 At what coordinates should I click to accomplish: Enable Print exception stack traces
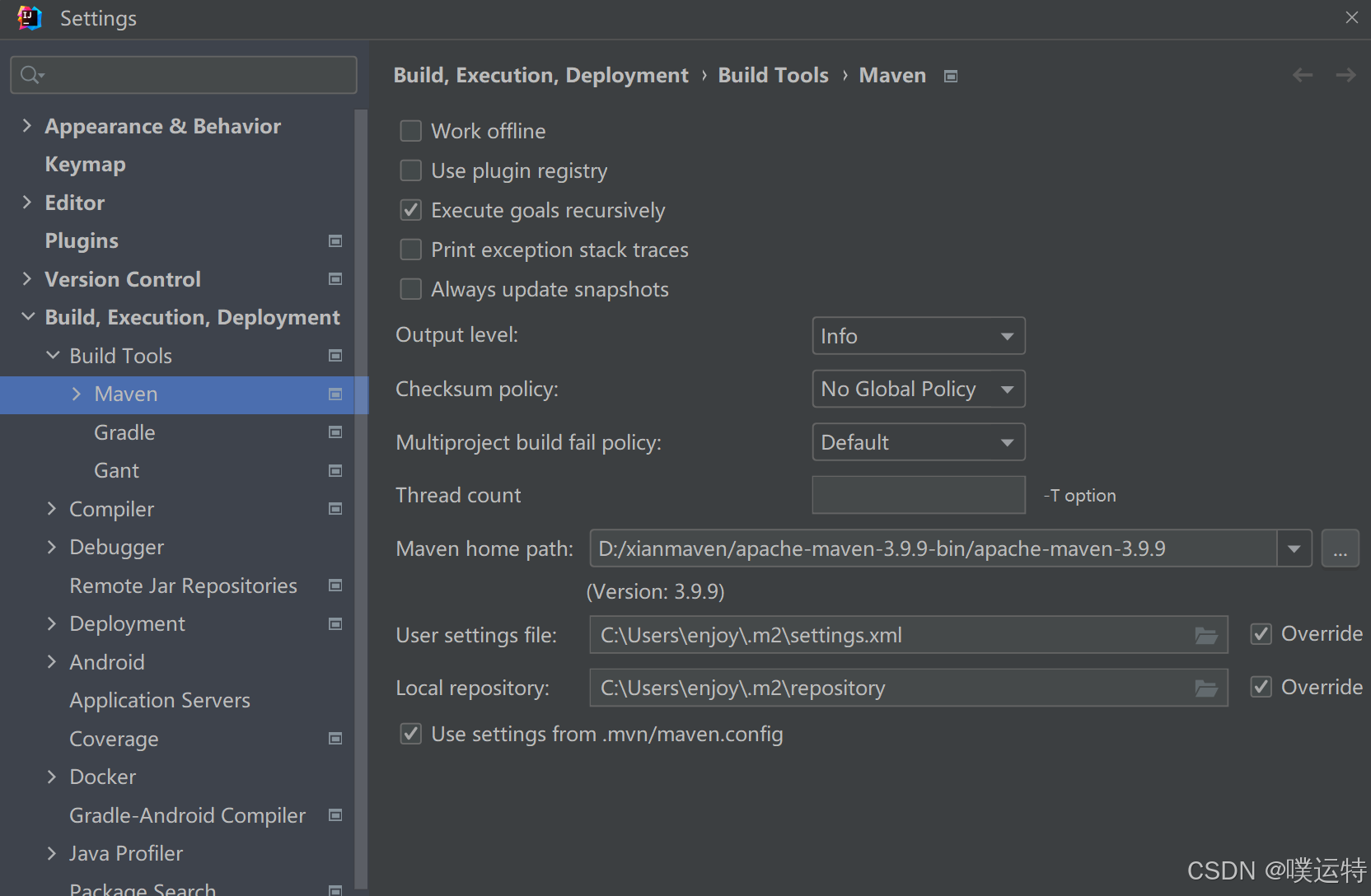(x=410, y=250)
